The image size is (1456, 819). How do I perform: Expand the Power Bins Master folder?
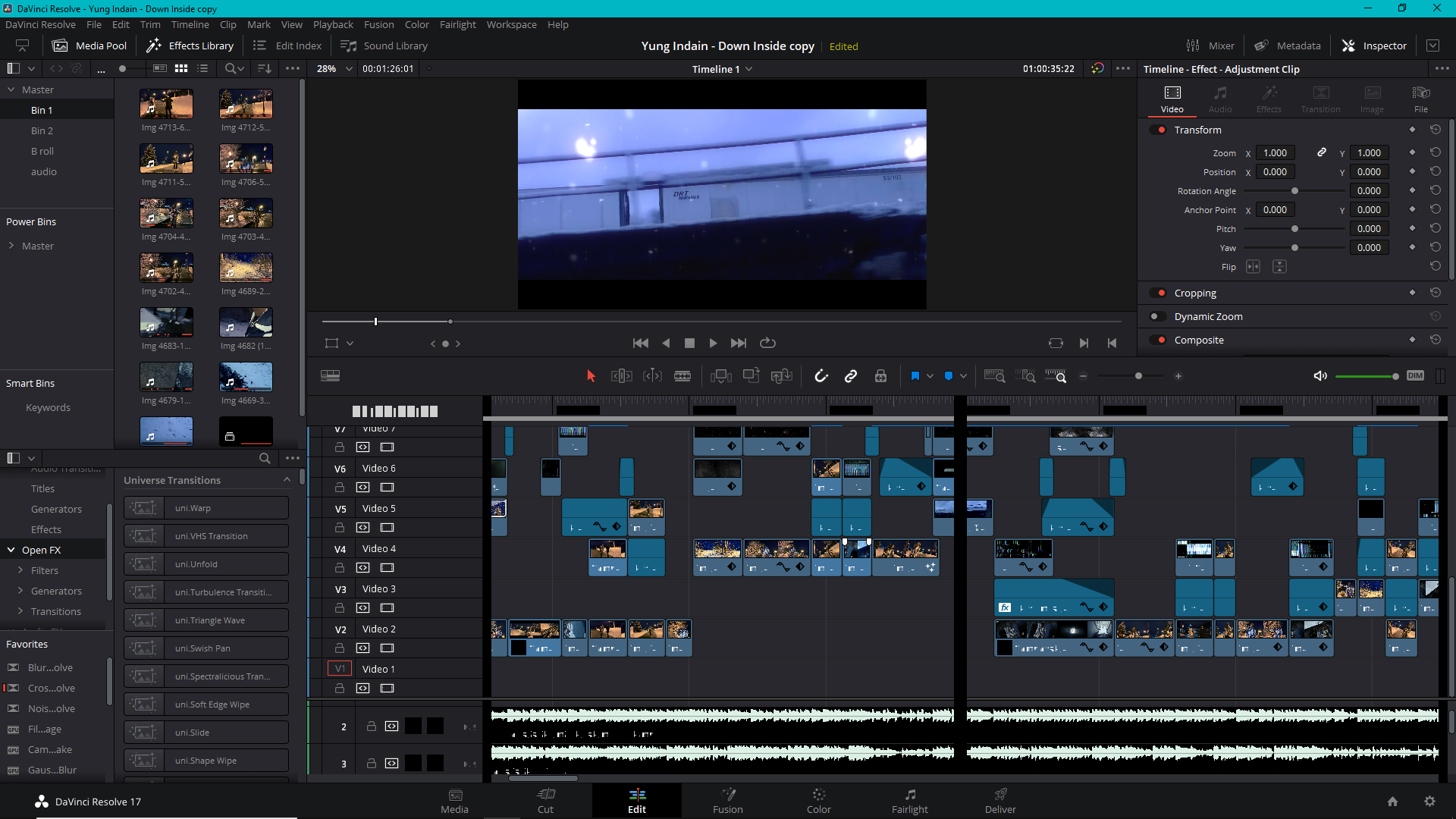pos(11,246)
